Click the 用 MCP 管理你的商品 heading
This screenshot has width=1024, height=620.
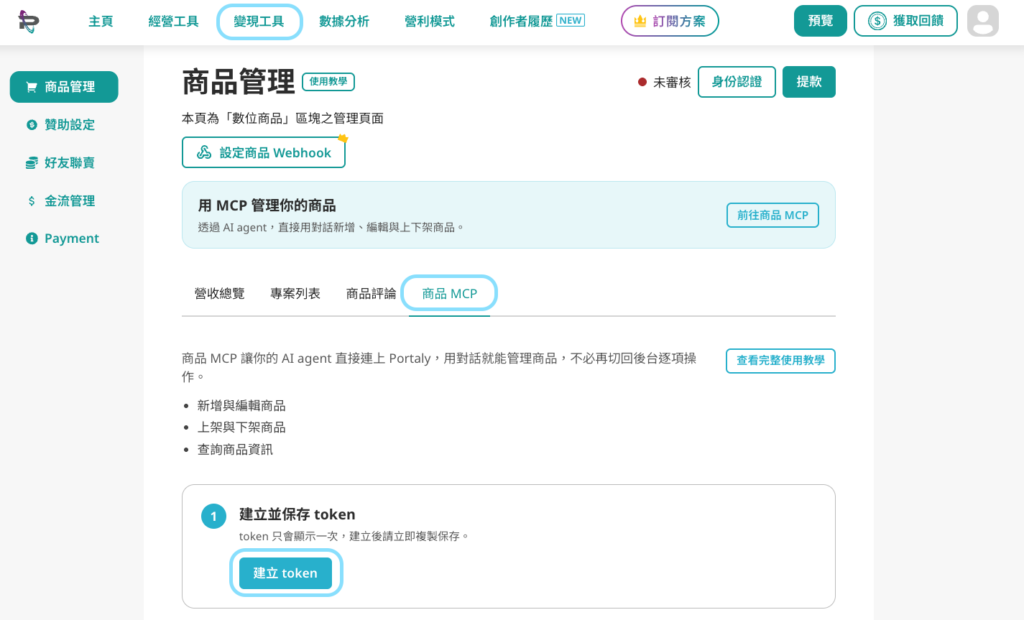pyautogui.click(x=266, y=205)
